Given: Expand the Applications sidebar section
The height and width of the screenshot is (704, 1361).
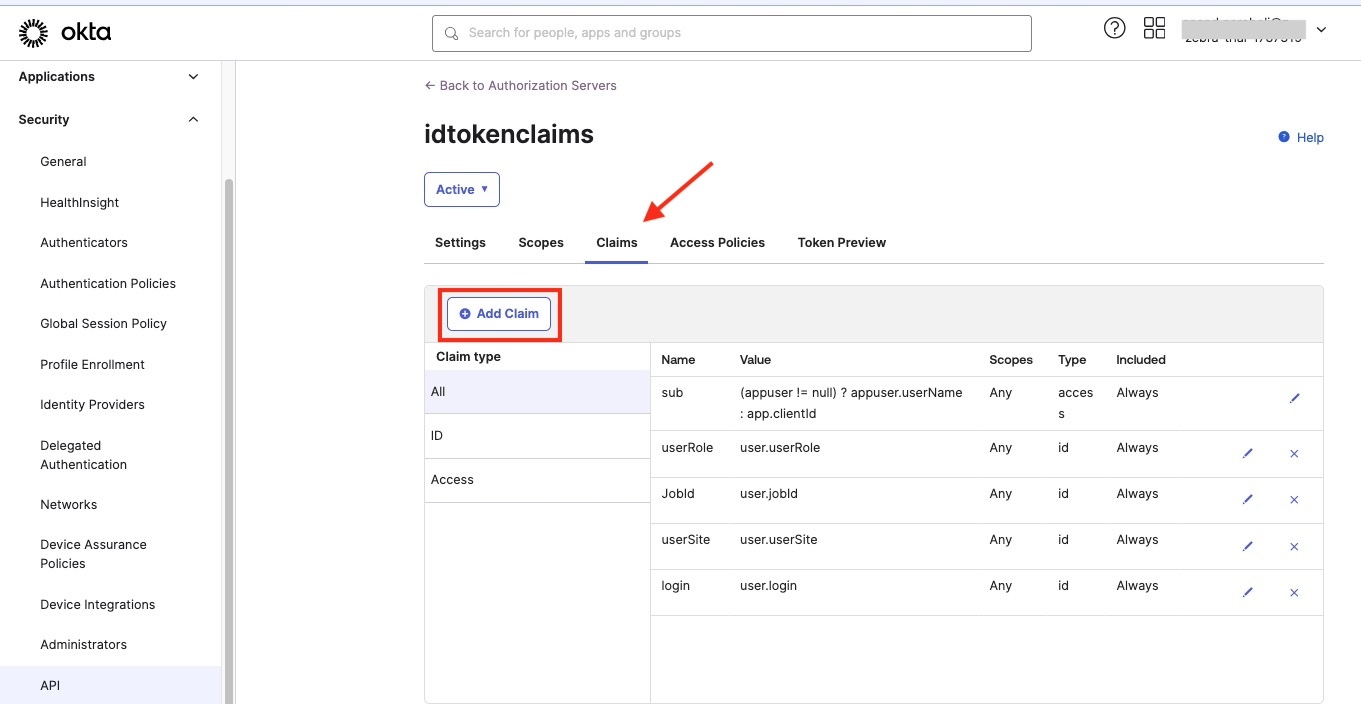Looking at the screenshot, I should [193, 77].
